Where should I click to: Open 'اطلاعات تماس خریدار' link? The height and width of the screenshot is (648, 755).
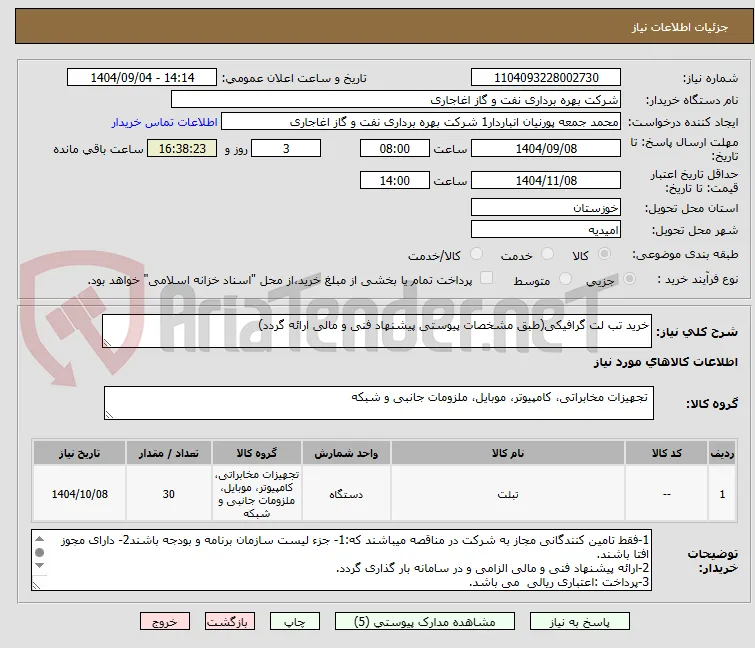pyautogui.click(x=164, y=122)
